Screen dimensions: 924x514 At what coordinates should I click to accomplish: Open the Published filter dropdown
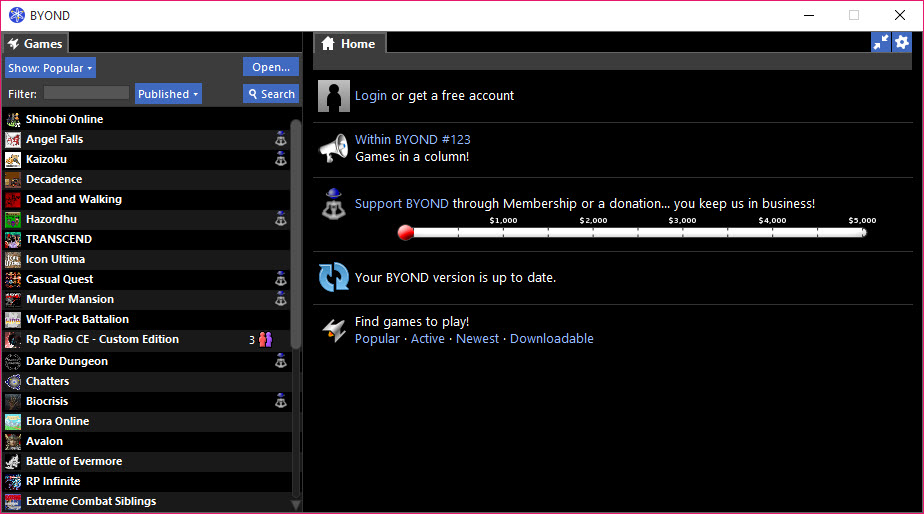coord(168,94)
